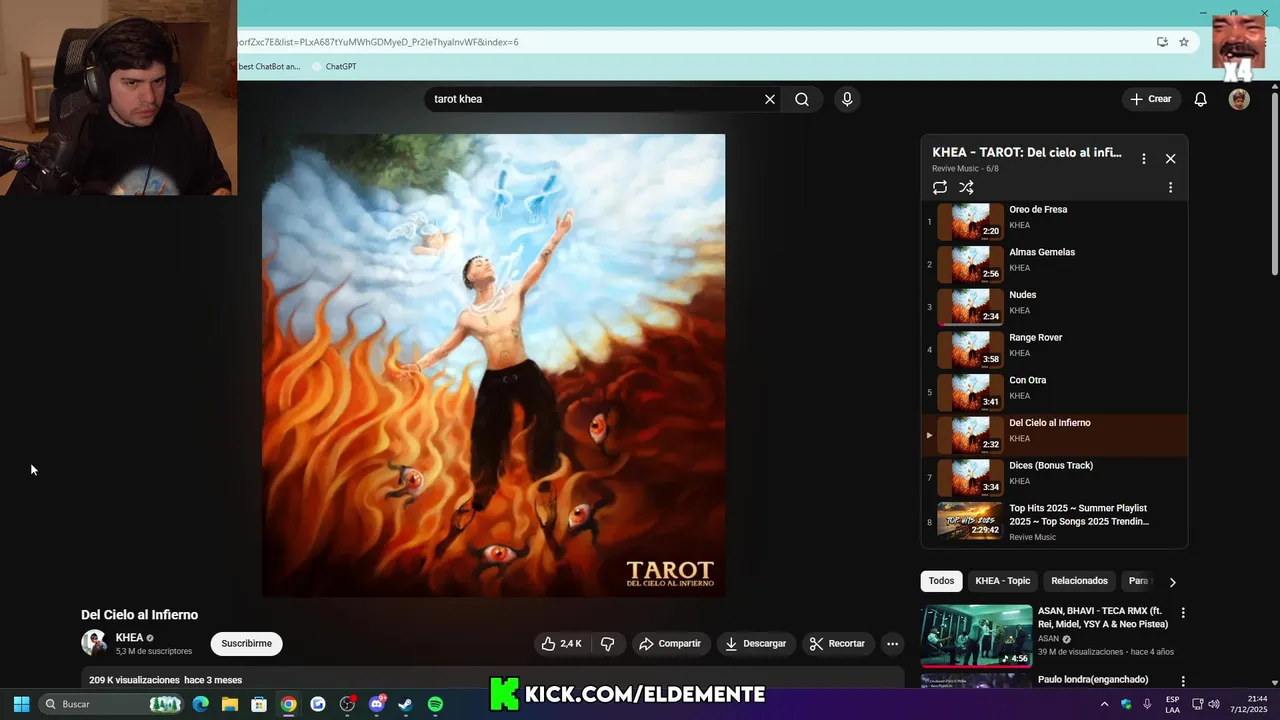The height and width of the screenshot is (720, 1280).
Task: Open playlist more actions below header
Action: (1170, 187)
